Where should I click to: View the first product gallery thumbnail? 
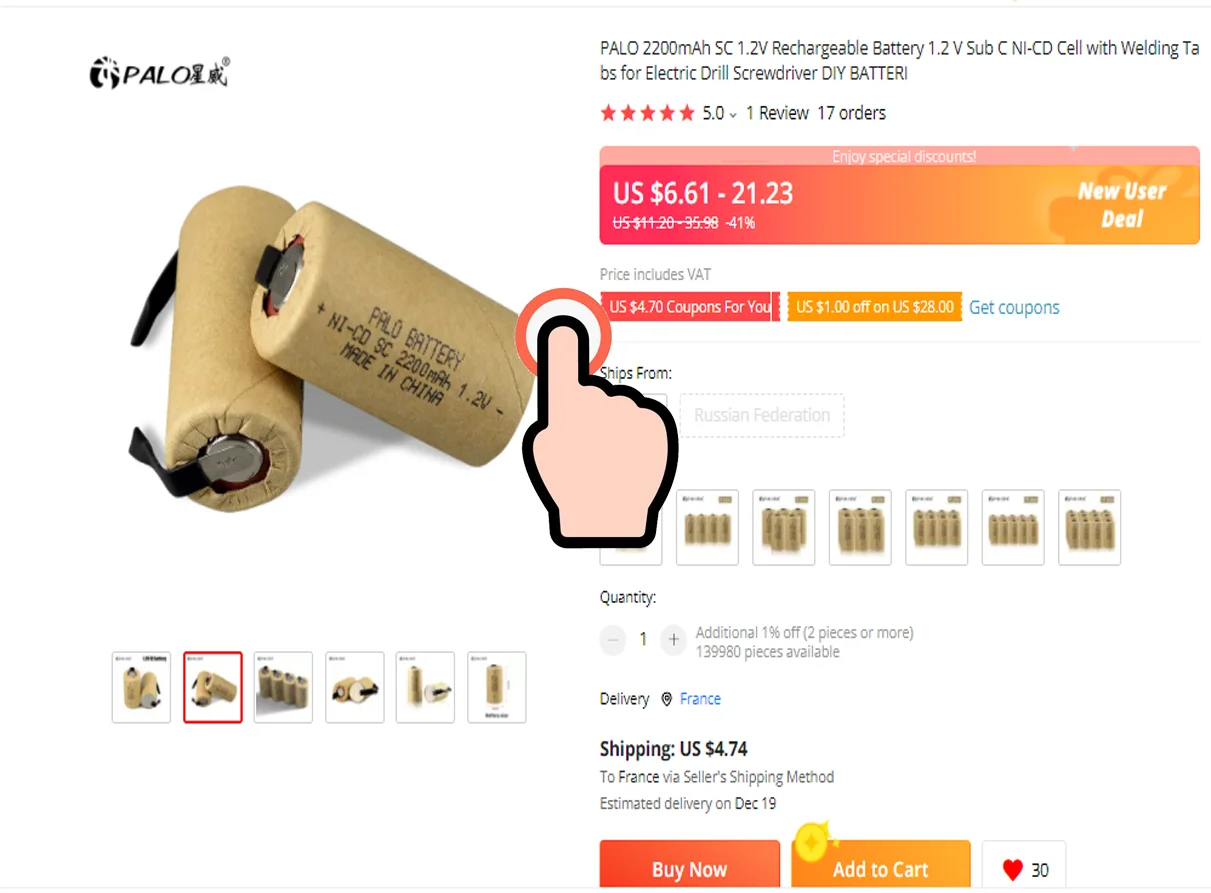(141, 687)
